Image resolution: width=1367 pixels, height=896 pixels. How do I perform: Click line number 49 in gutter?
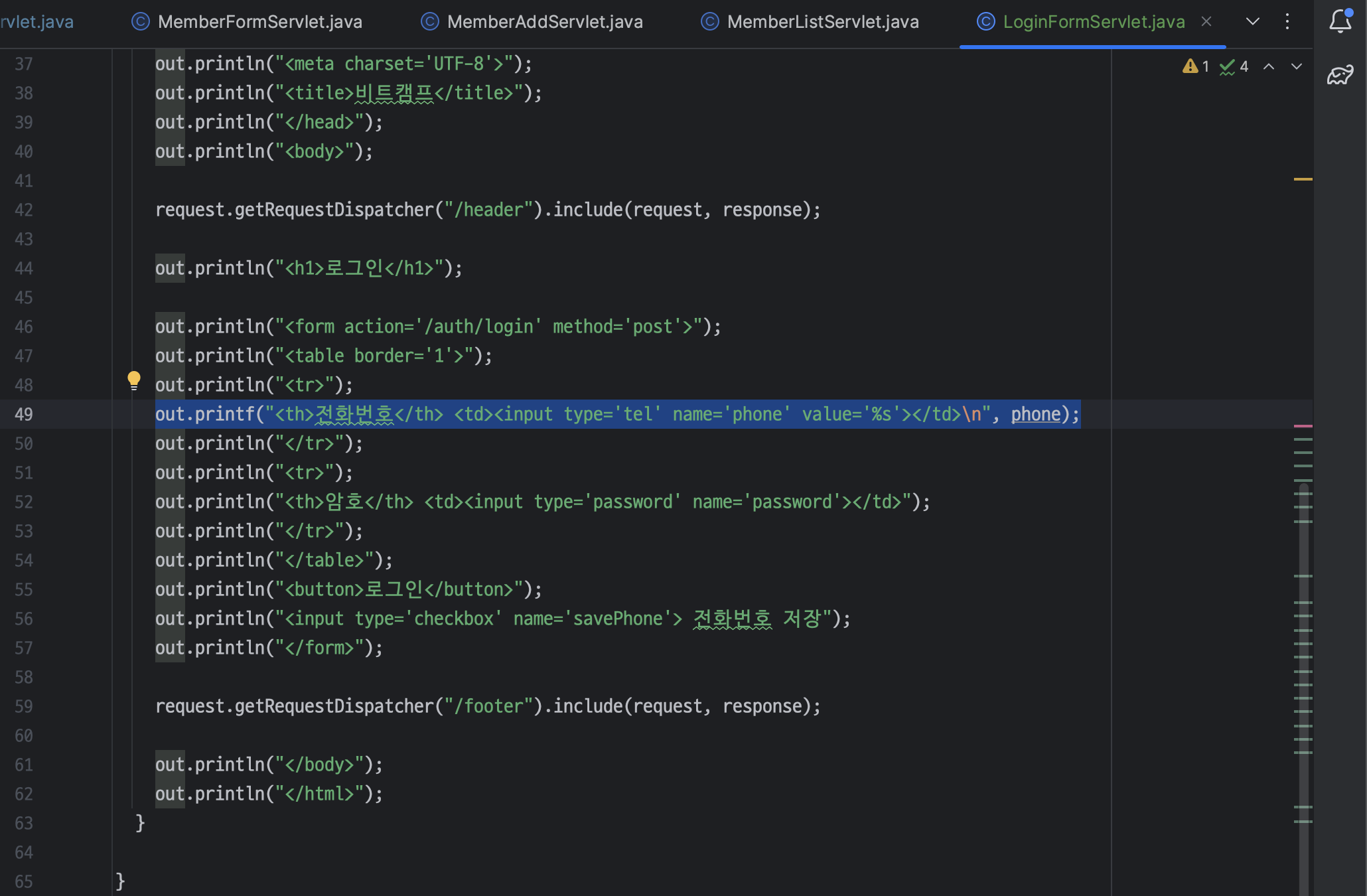[x=24, y=414]
